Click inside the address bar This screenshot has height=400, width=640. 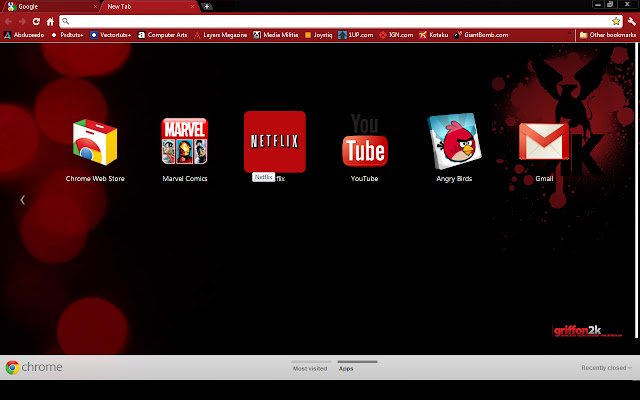click(341, 21)
